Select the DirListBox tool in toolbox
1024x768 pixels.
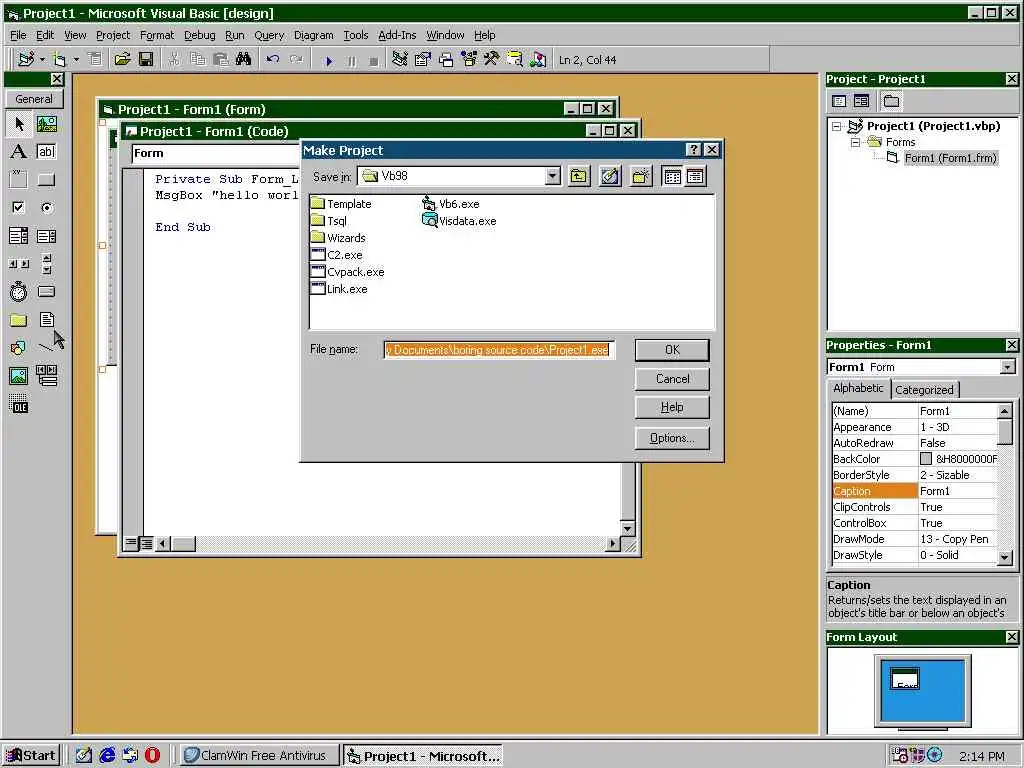[x=18, y=320]
